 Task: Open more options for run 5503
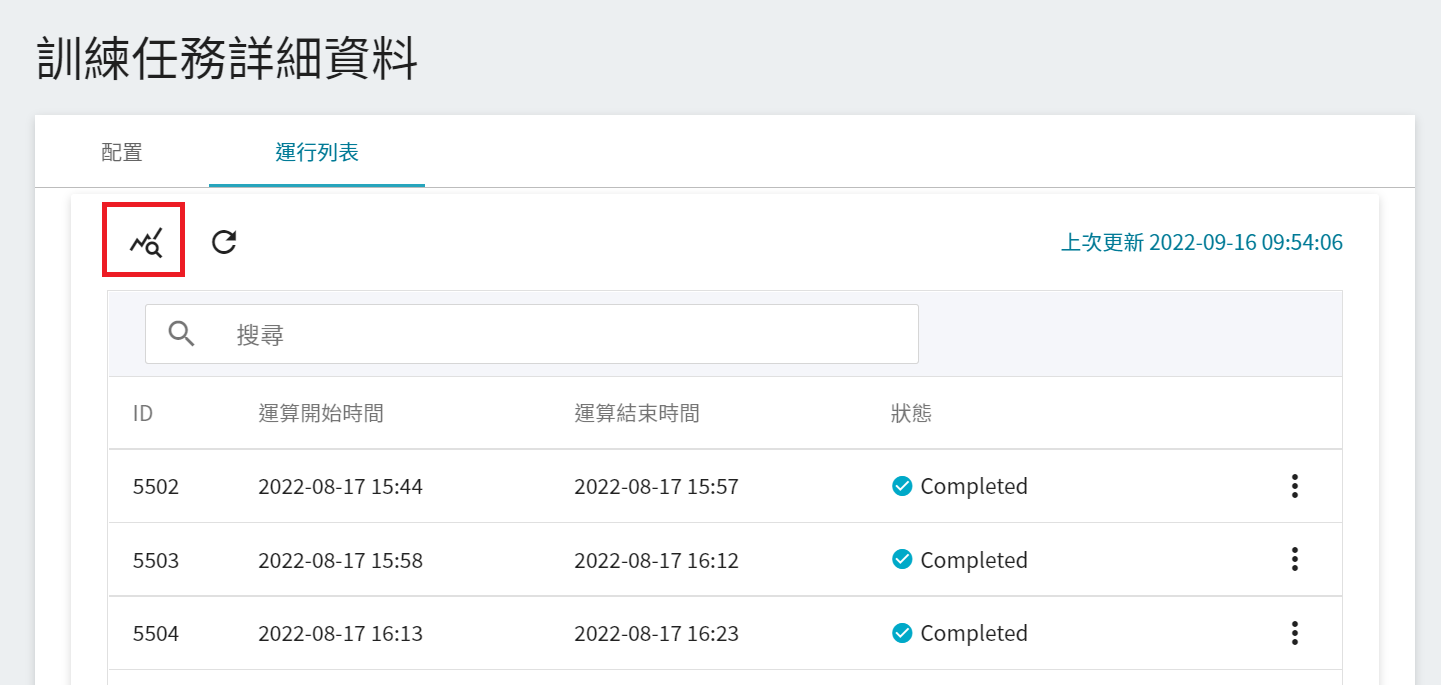[x=1294, y=559]
